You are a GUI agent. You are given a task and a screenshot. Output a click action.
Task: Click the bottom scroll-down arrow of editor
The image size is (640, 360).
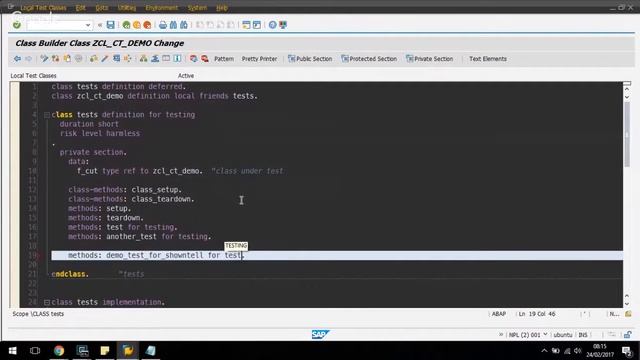[627, 304]
